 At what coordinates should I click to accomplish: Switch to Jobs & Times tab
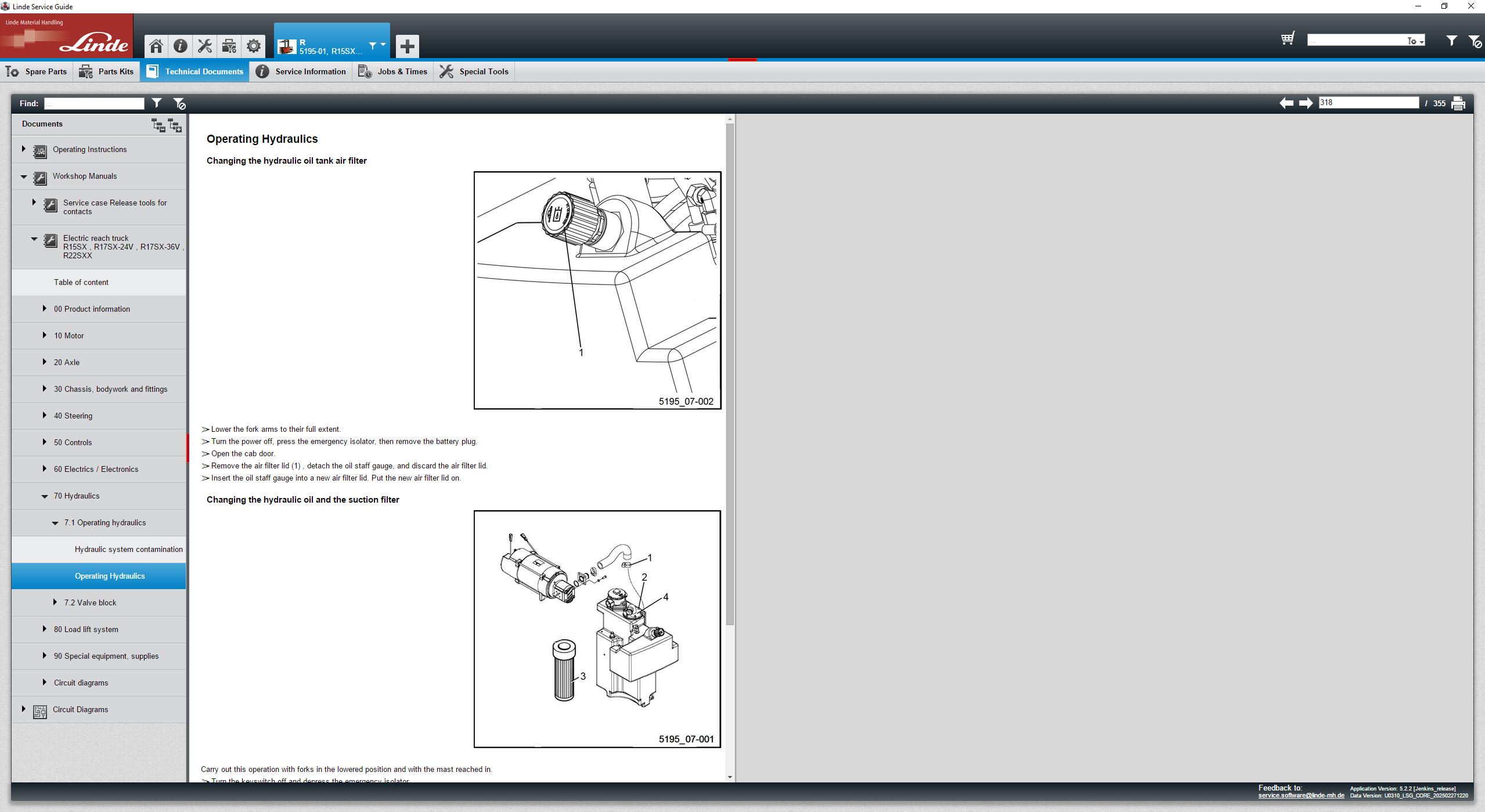(x=392, y=71)
